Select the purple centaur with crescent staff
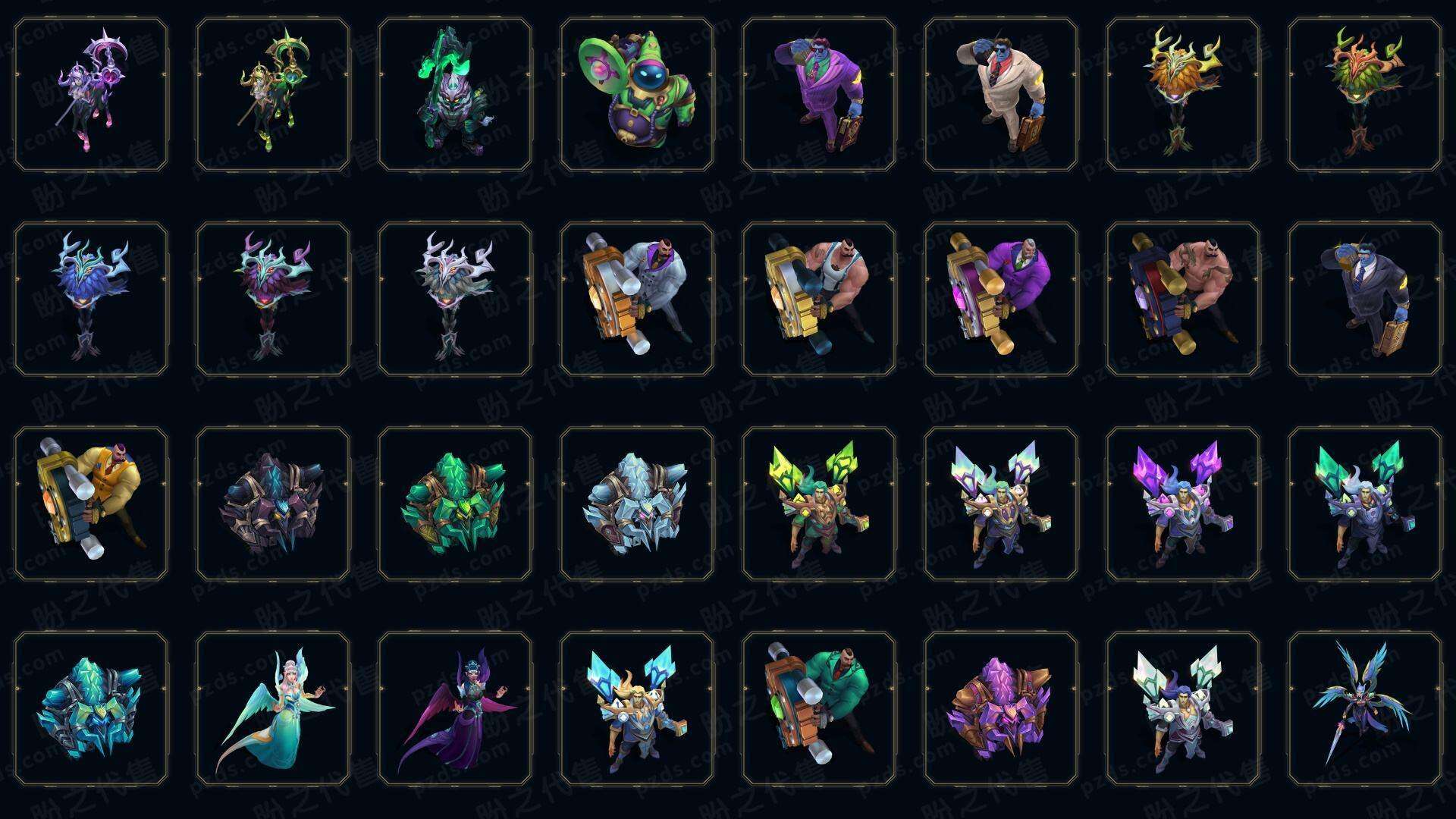The width and height of the screenshot is (1456, 819). [91, 95]
